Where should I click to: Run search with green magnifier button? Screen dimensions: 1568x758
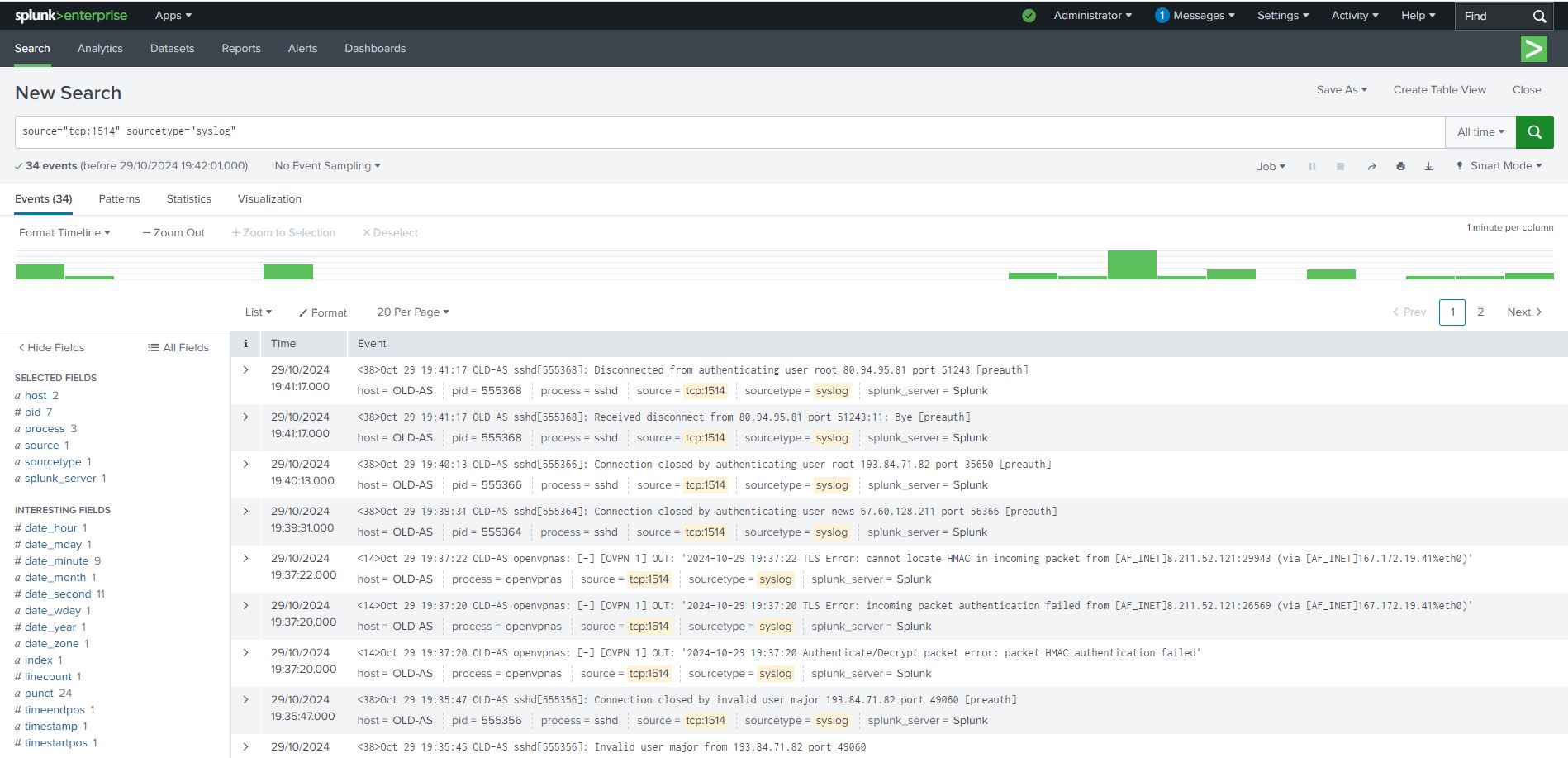1534,132
